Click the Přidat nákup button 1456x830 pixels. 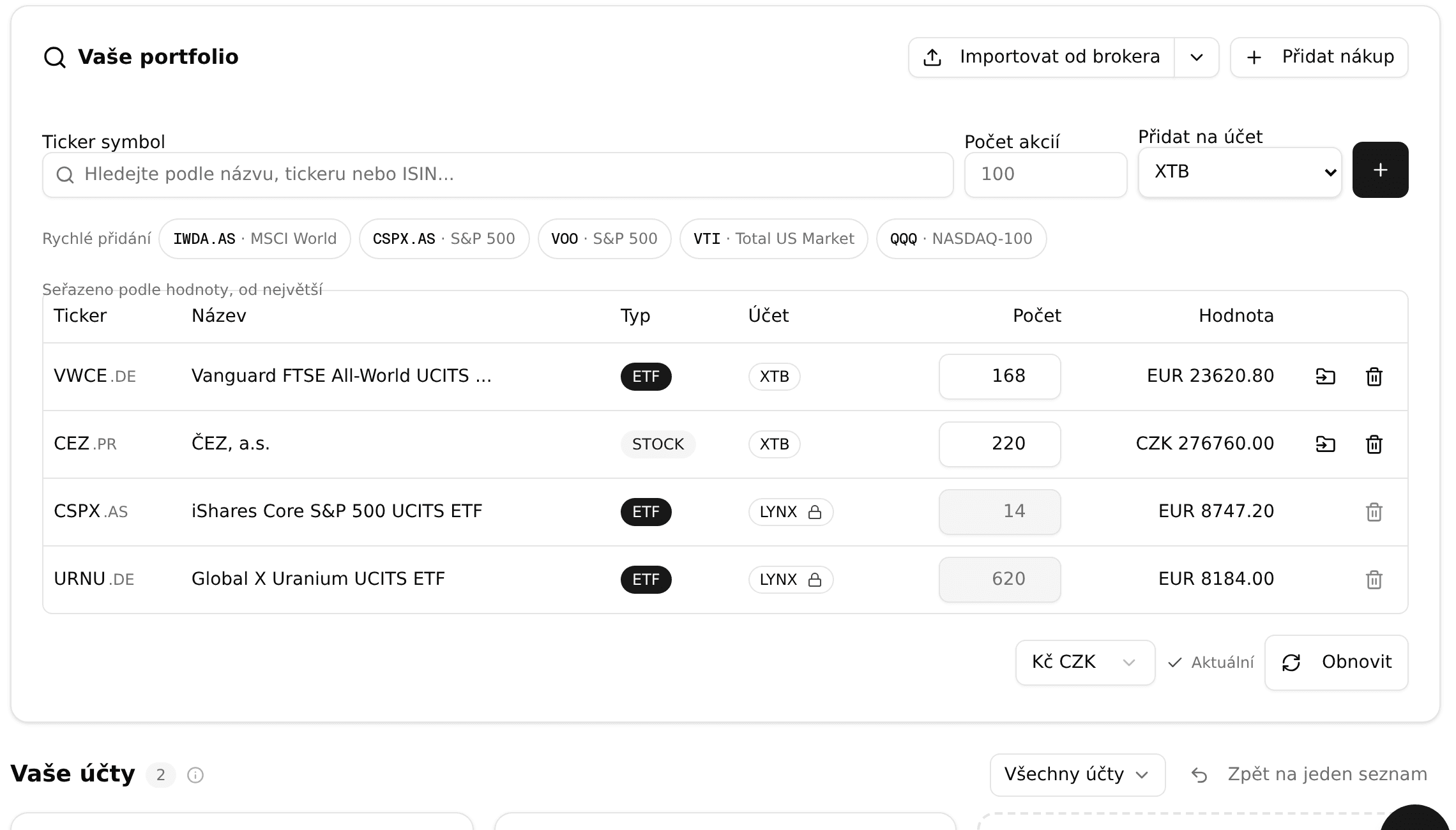coord(1319,57)
